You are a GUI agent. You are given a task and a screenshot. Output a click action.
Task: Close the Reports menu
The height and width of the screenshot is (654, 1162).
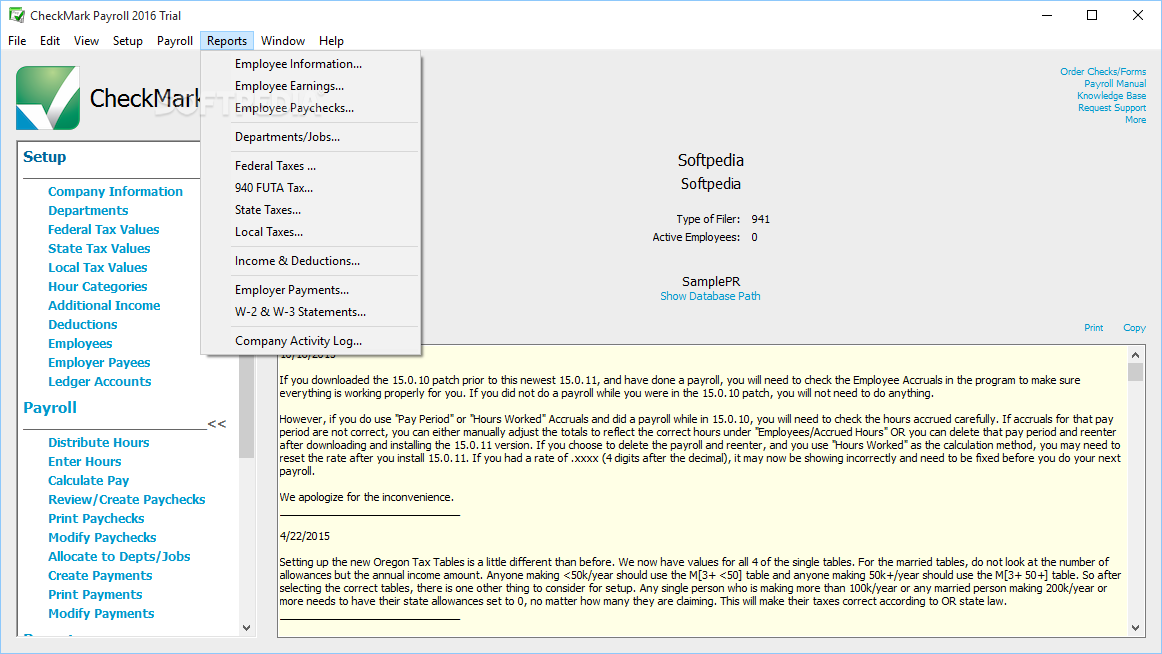[x=227, y=41]
